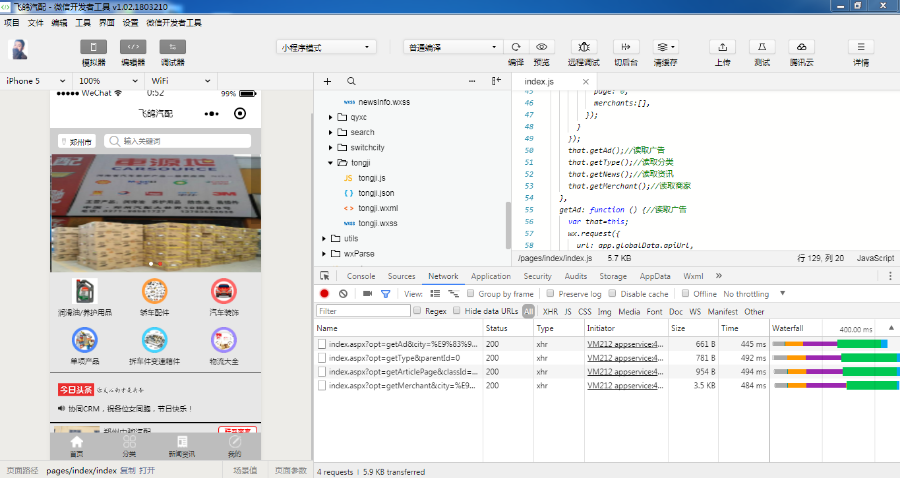Open the 小程序模式 mode dropdown
The width and height of the screenshot is (900, 478).
point(326,47)
